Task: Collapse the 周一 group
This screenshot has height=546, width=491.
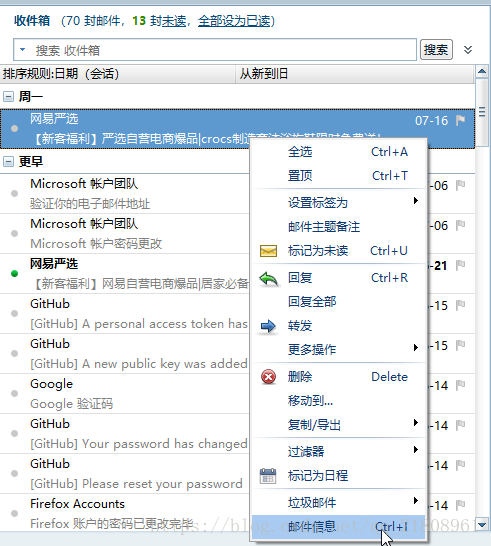Action: [8, 96]
